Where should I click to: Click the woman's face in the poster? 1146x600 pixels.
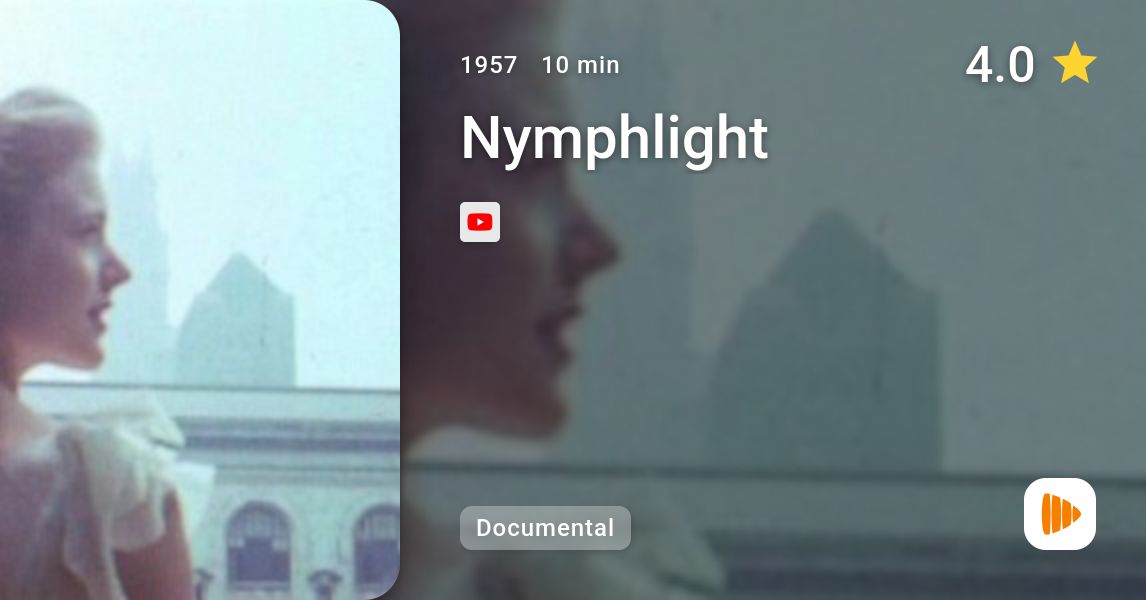pos(80,278)
